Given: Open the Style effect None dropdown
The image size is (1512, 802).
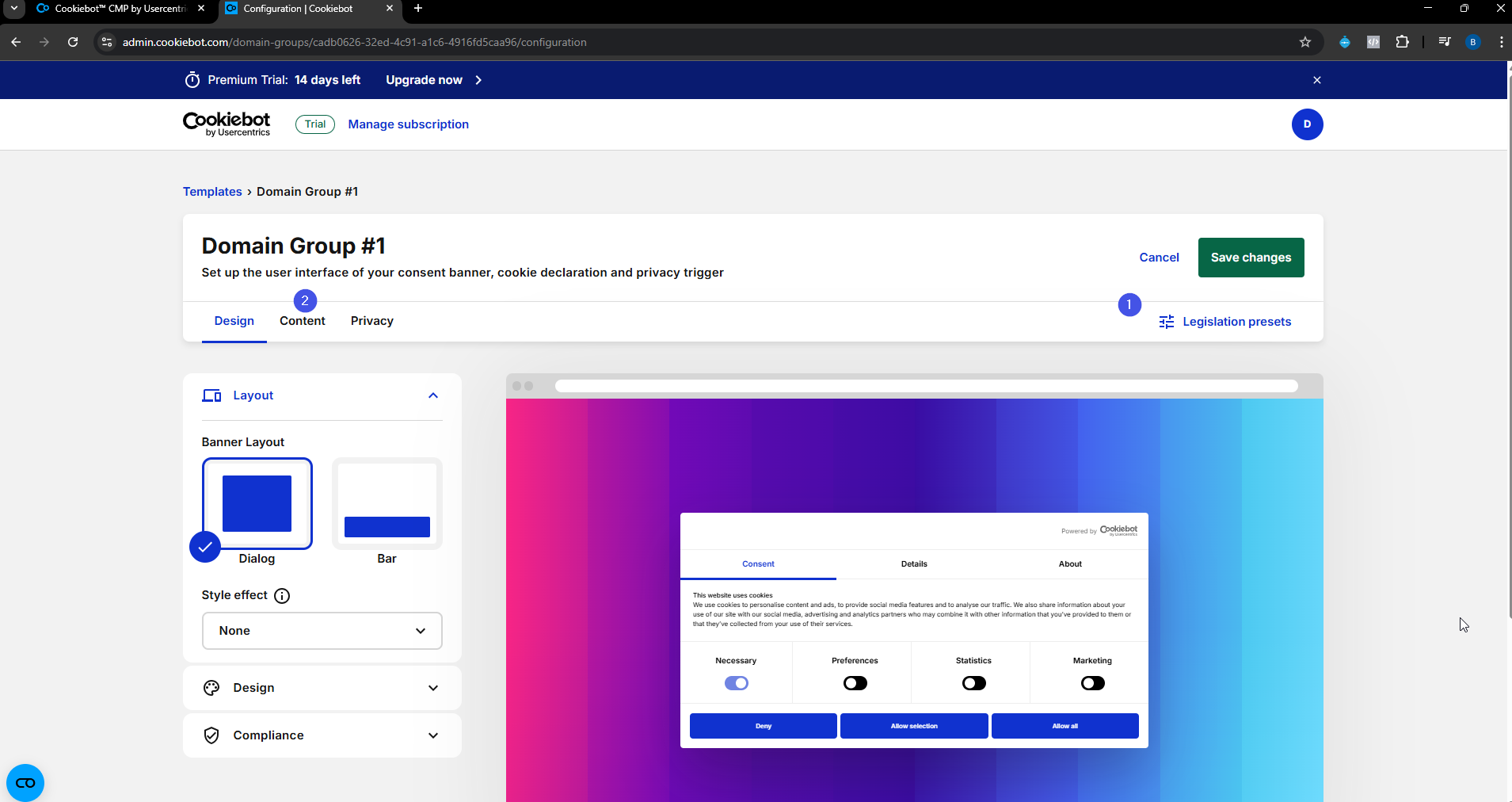Looking at the screenshot, I should (x=322, y=631).
